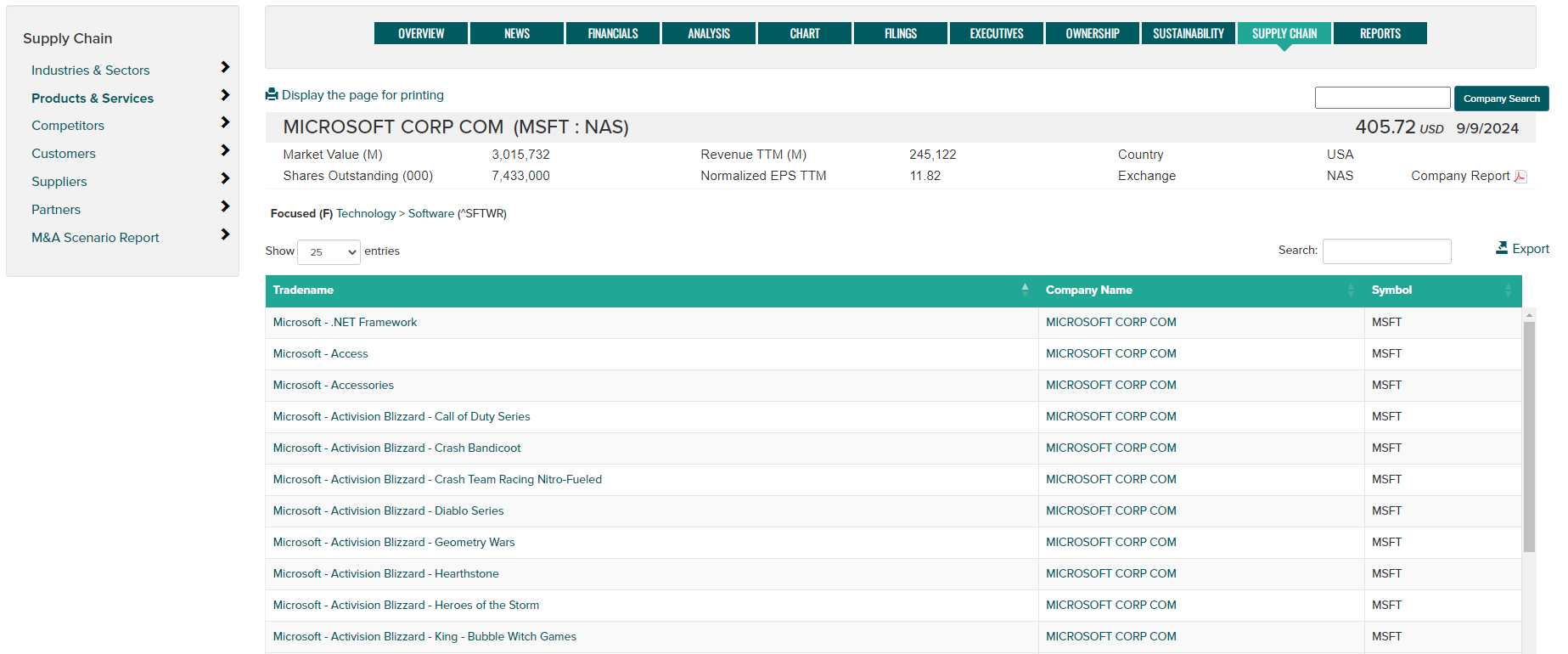Go to the Executives tab
The height and width of the screenshot is (654, 1568).
tap(997, 33)
